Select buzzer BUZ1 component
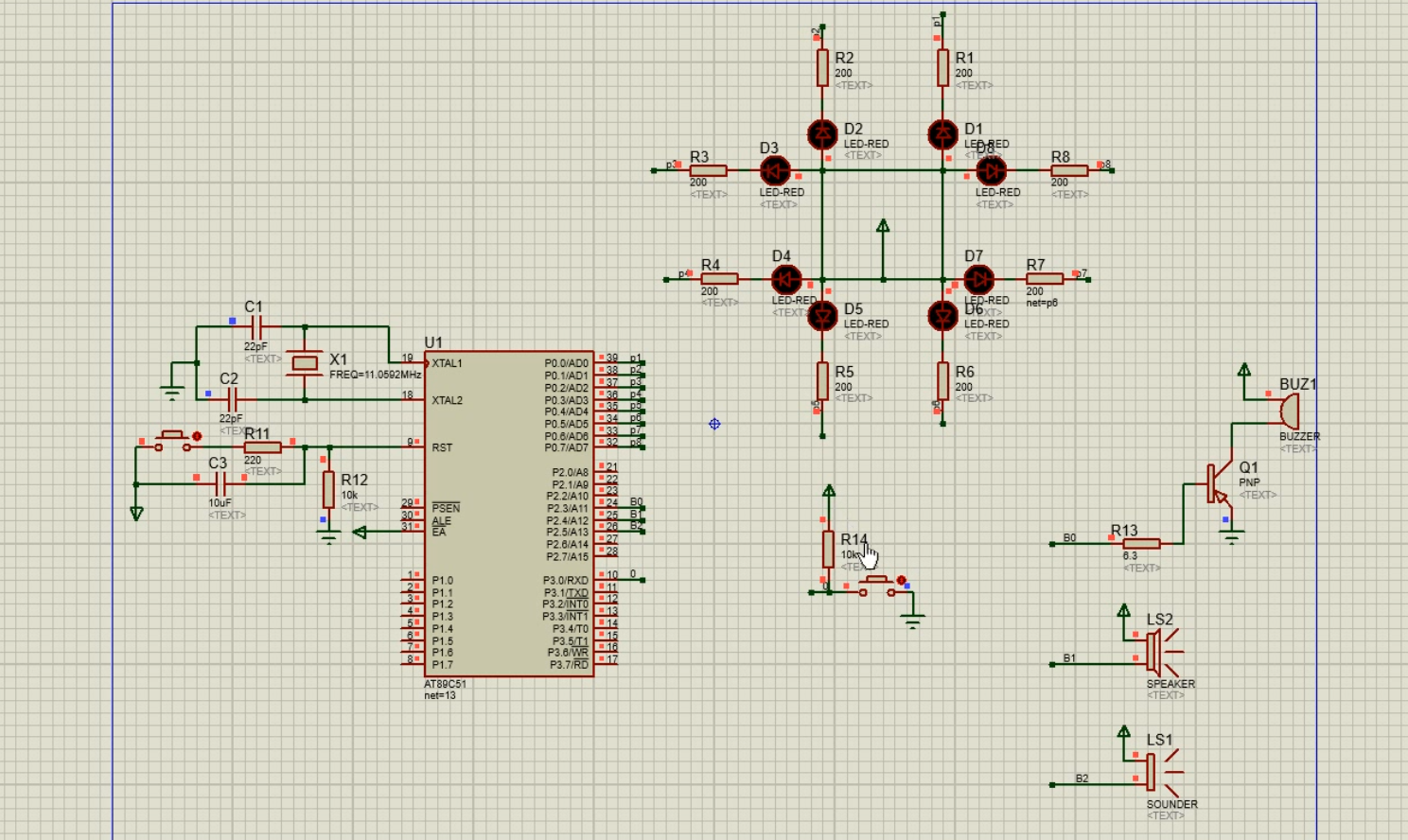The width and height of the screenshot is (1408, 840). (x=1289, y=411)
